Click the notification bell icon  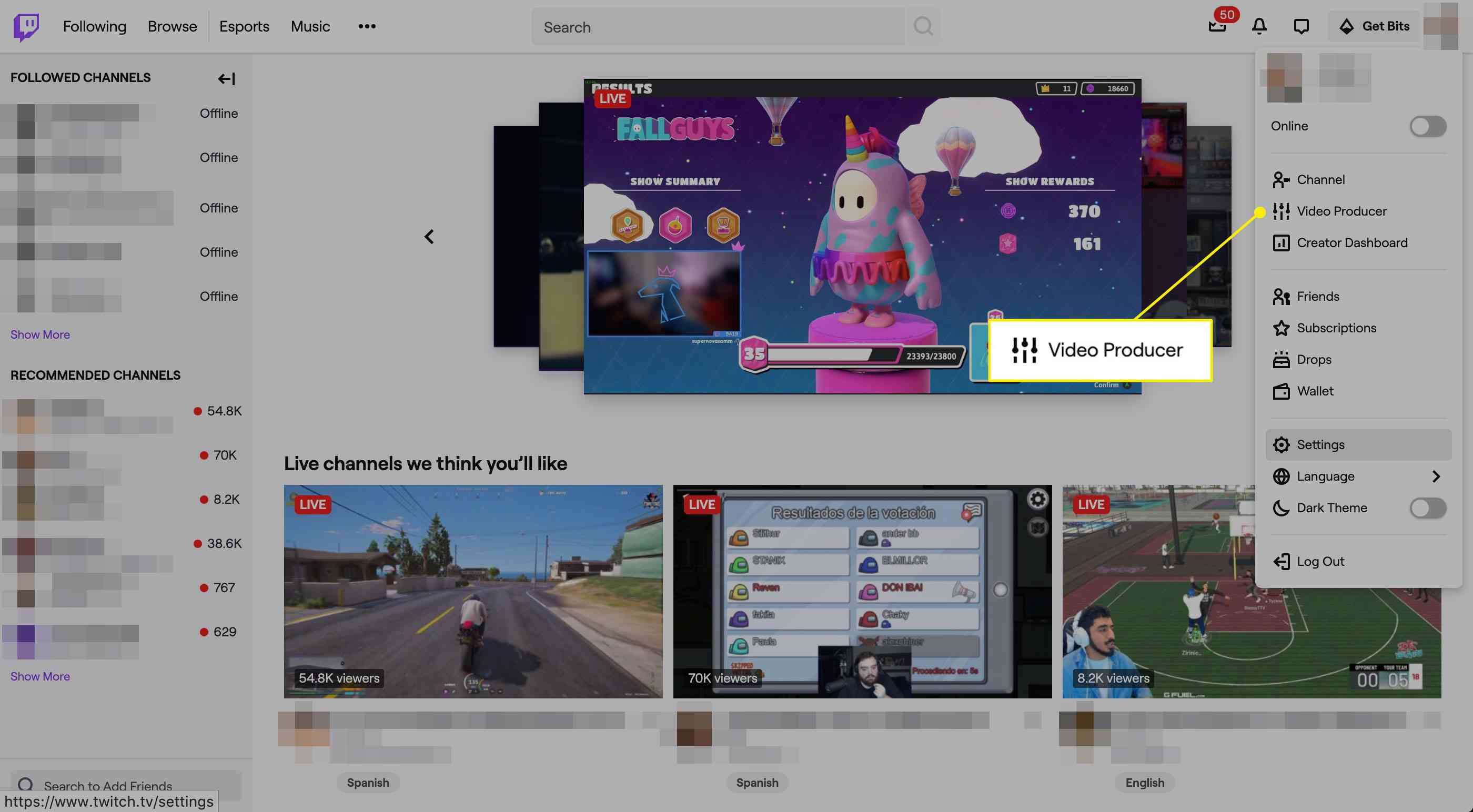point(1258,26)
